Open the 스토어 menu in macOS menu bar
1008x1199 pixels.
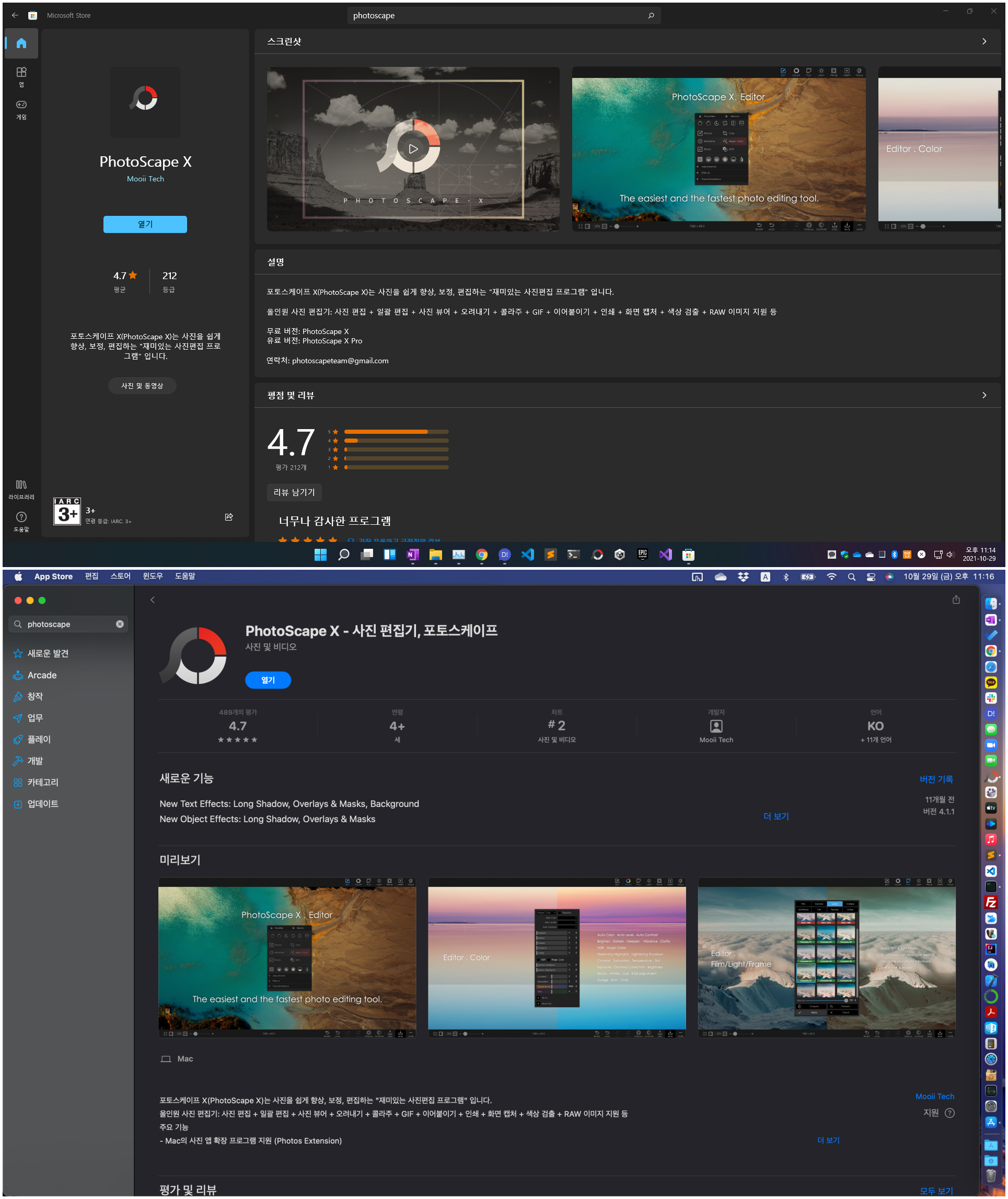coord(120,576)
